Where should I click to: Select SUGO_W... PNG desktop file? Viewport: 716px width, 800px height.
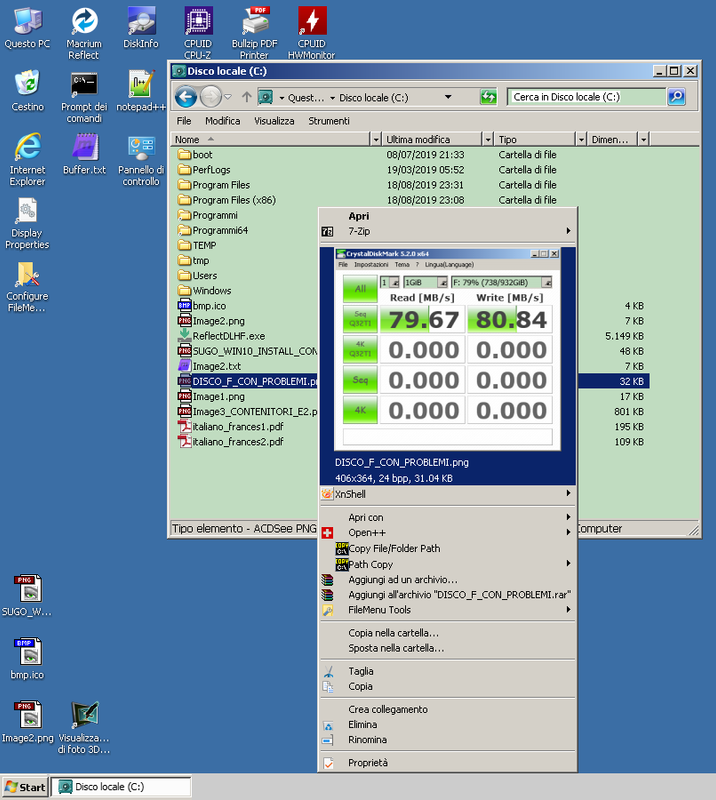tap(27, 596)
